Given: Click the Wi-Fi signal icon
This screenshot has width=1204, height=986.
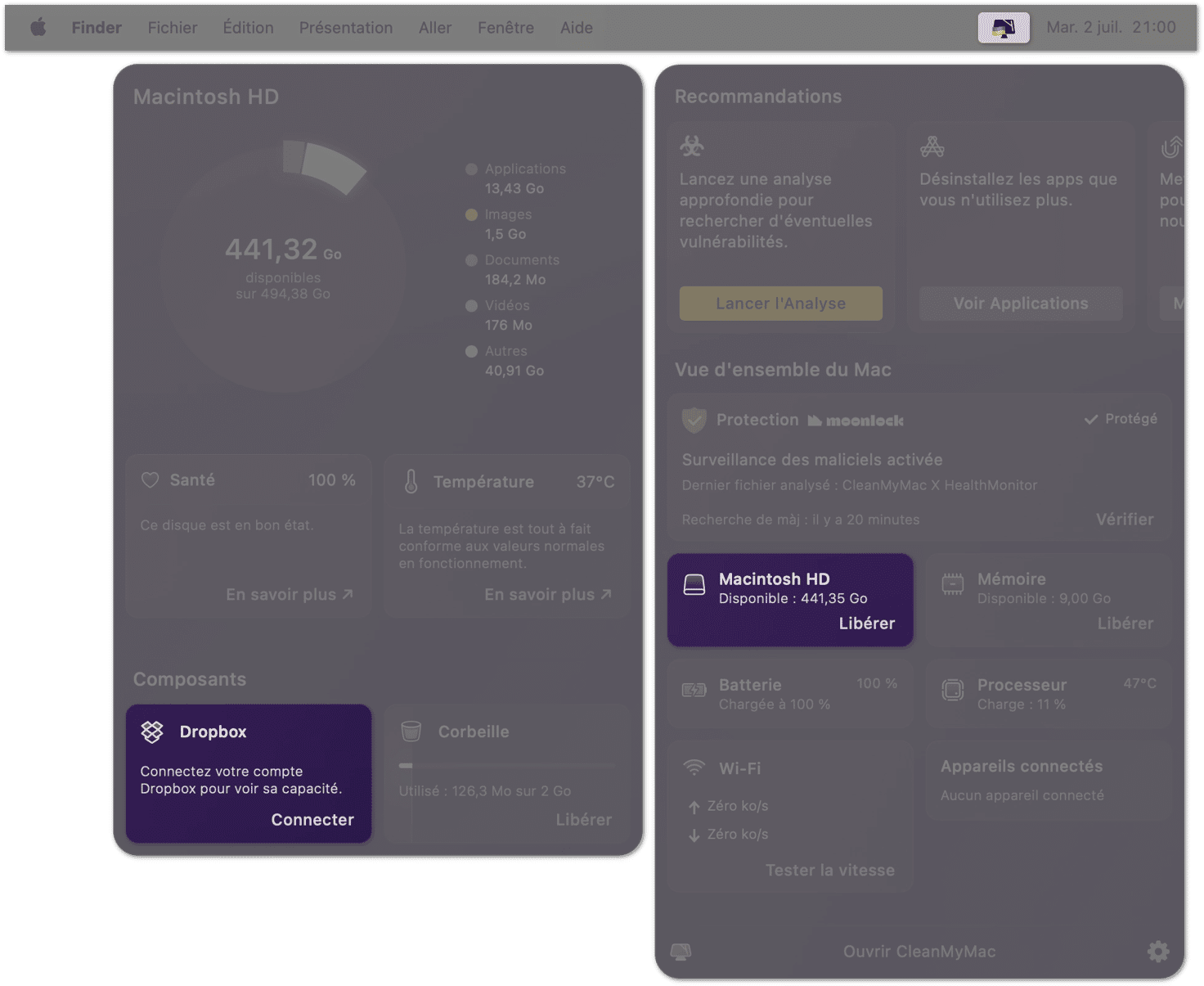Looking at the screenshot, I should point(694,768).
